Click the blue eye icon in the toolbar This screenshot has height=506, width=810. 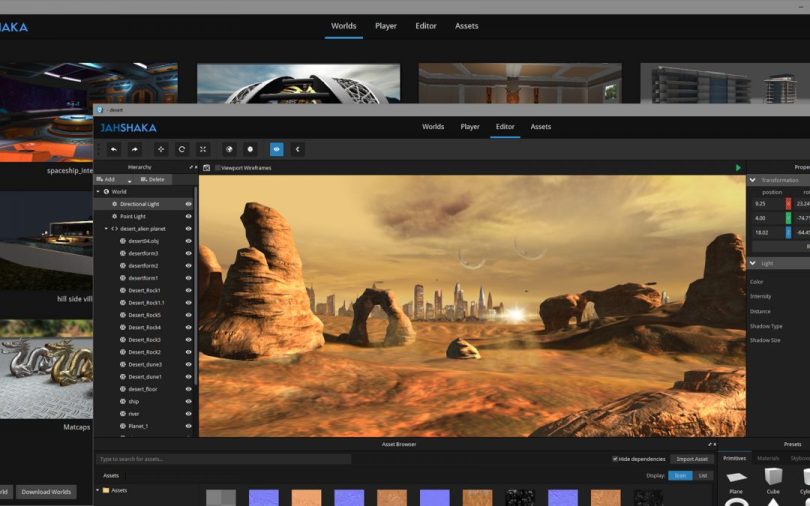click(x=276, y=149)
